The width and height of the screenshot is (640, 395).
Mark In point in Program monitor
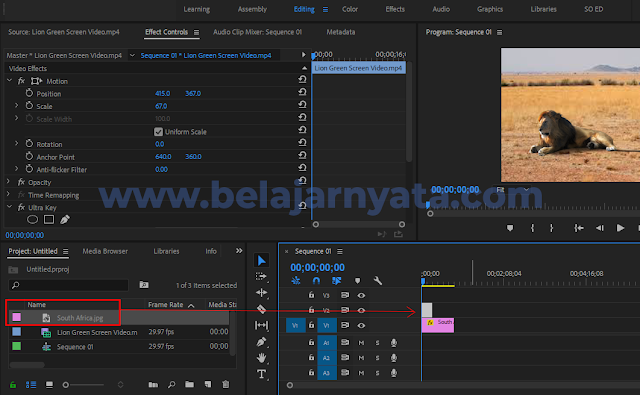coord(532,228)
